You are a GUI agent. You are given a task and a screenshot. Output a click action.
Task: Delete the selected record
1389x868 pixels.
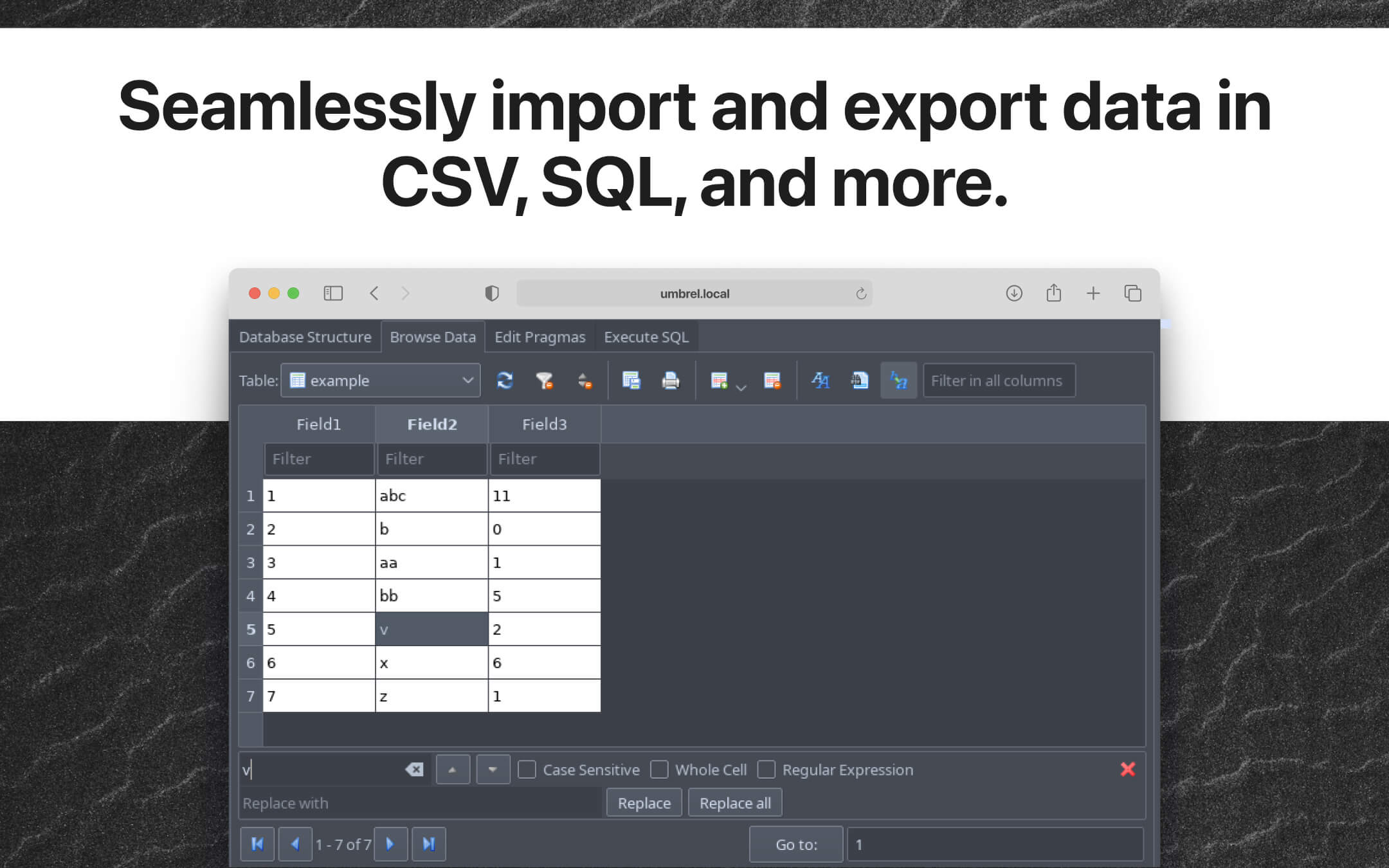(772, 380)
